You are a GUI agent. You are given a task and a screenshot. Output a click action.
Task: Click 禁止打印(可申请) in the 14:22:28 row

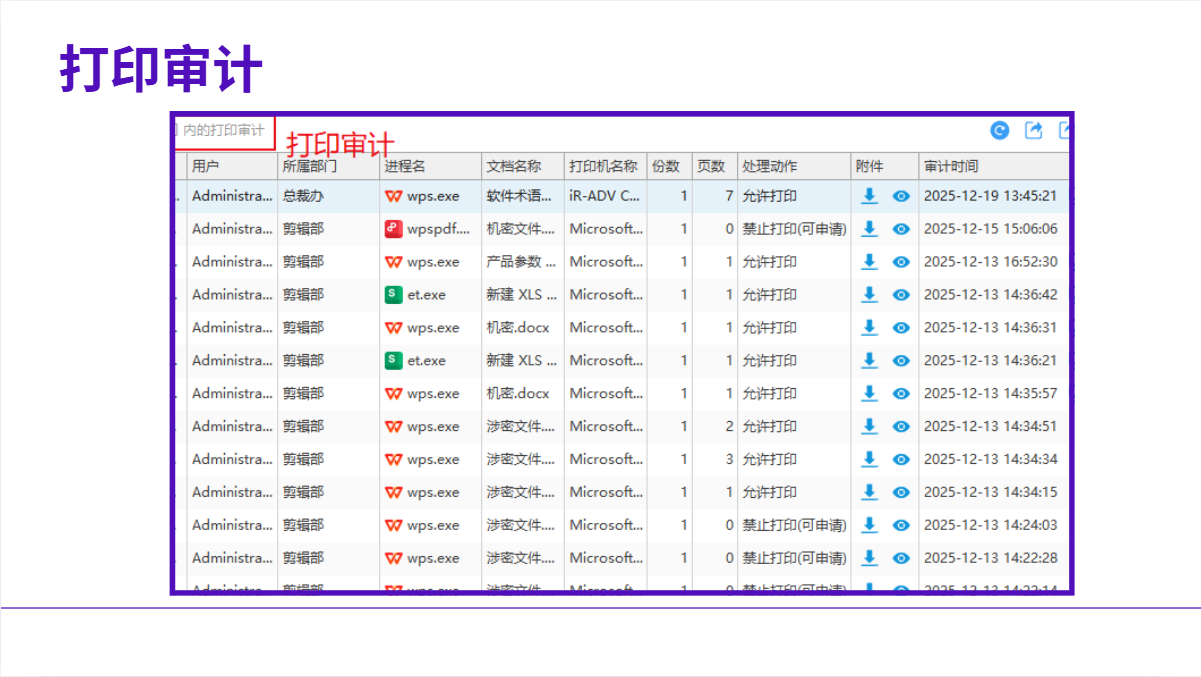794,558
